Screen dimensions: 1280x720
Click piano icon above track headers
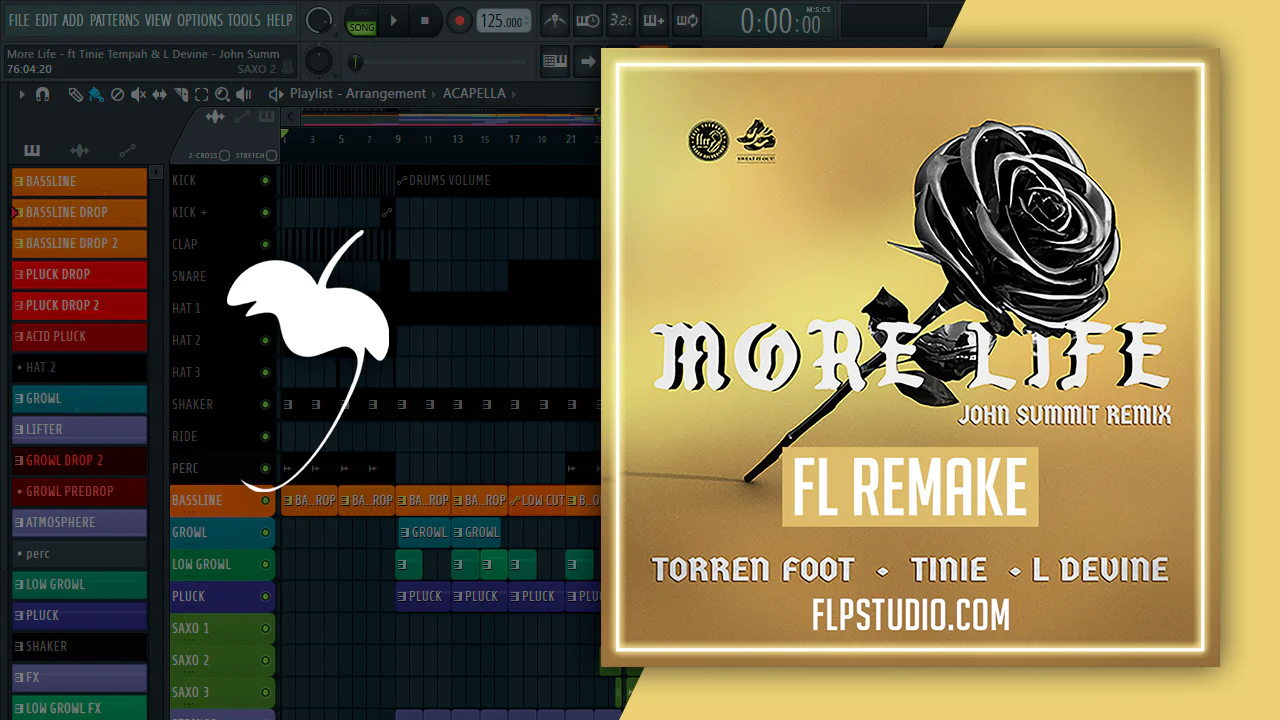coord(266,117)
